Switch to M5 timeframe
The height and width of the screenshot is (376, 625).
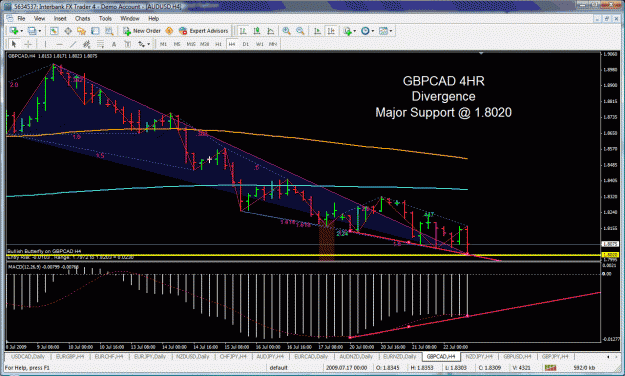[x=177, y=44]
